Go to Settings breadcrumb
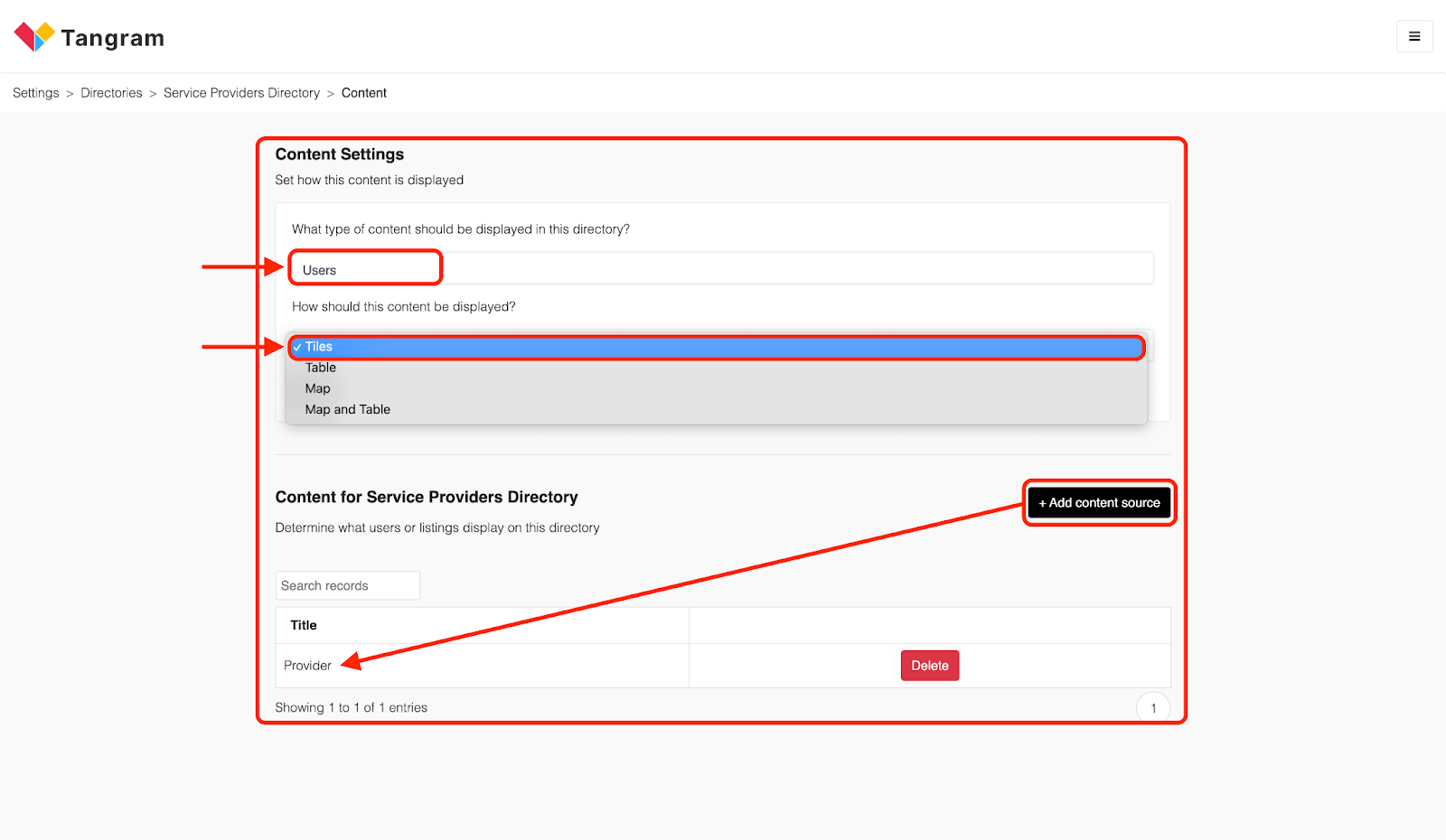Image resolution: width=1446 pixels, height=840 pixels. point(36,93)
